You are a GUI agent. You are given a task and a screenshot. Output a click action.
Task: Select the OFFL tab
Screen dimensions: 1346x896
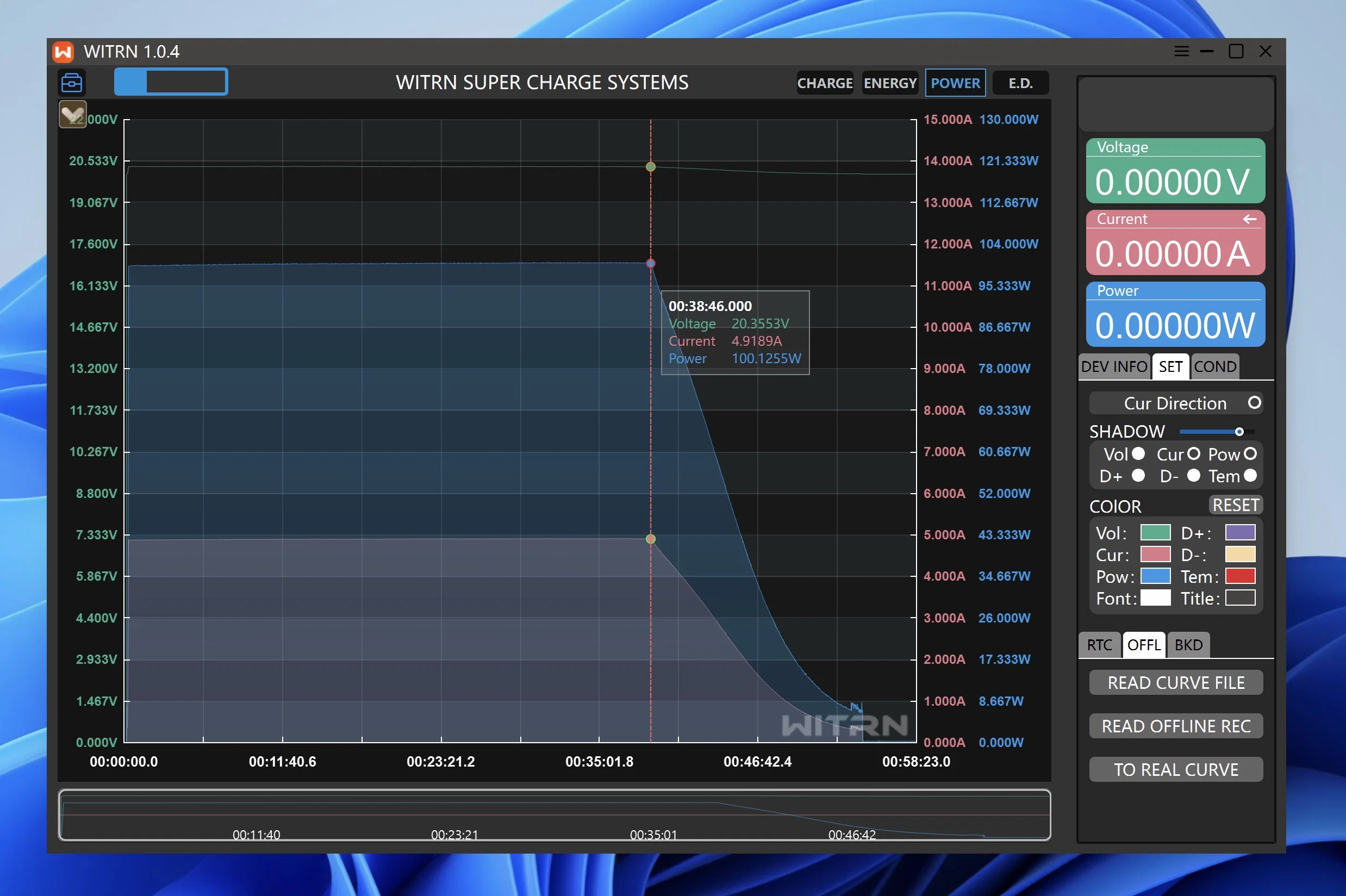(1144, 645)
